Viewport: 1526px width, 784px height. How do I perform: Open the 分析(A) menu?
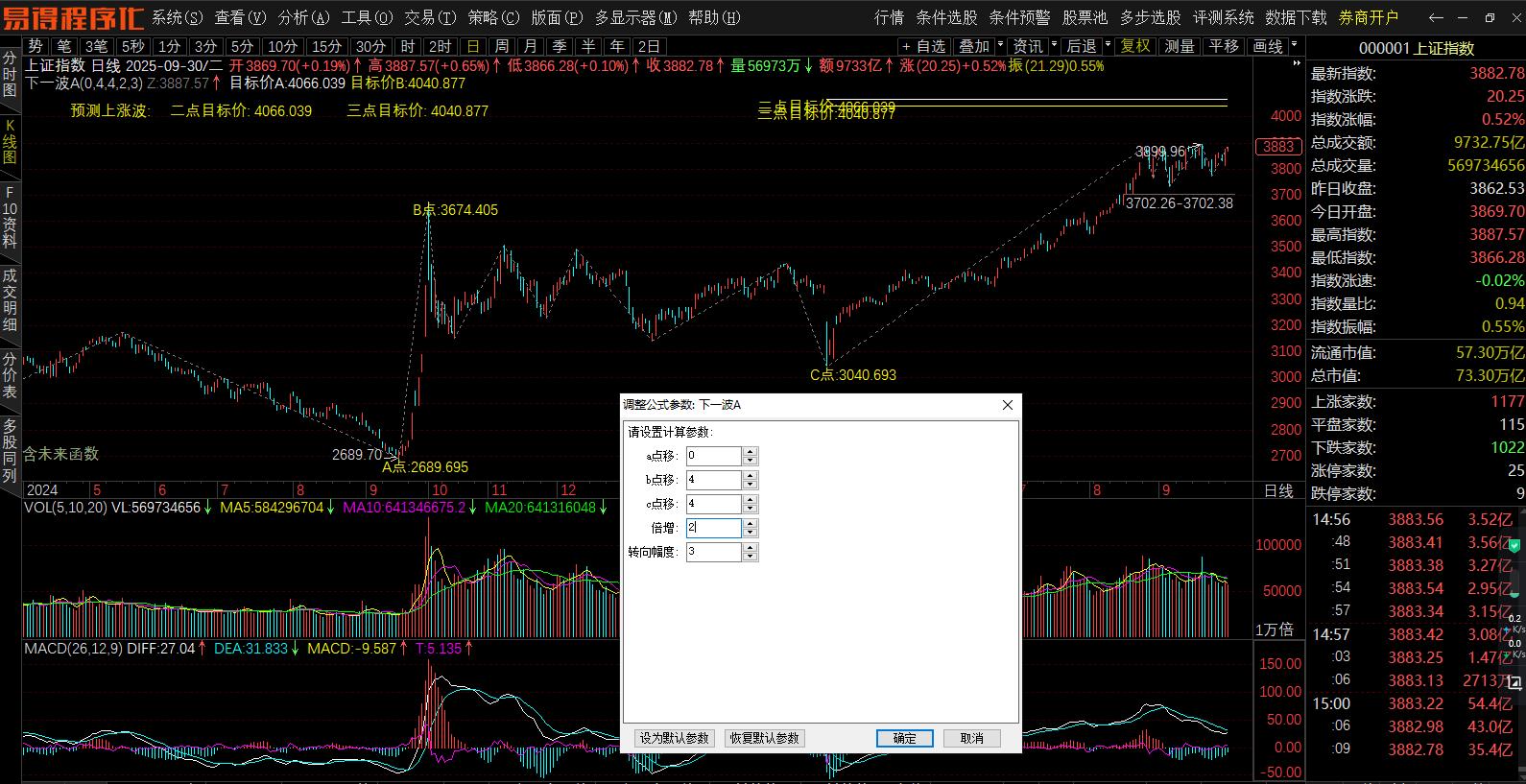pyautogui.click(x=303, y=17)
